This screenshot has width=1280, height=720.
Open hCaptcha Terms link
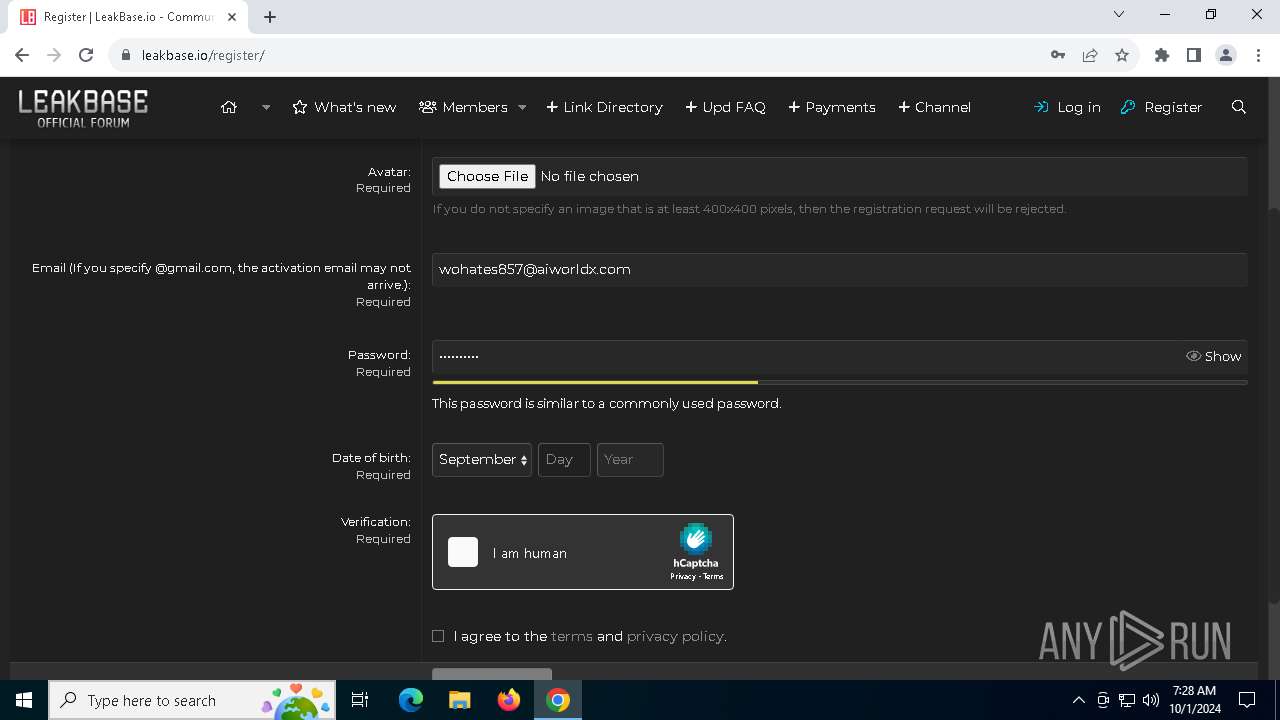point(713,577)
